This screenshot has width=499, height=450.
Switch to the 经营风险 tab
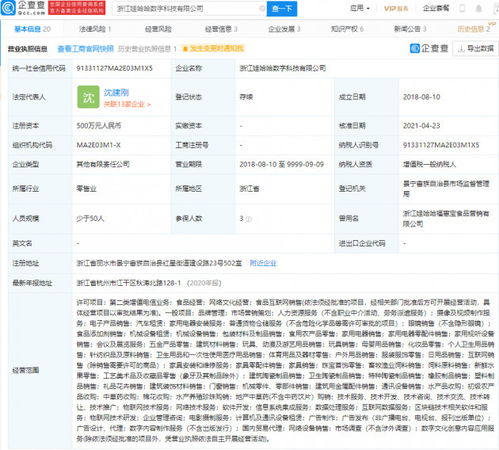click(x=158, y=29)
